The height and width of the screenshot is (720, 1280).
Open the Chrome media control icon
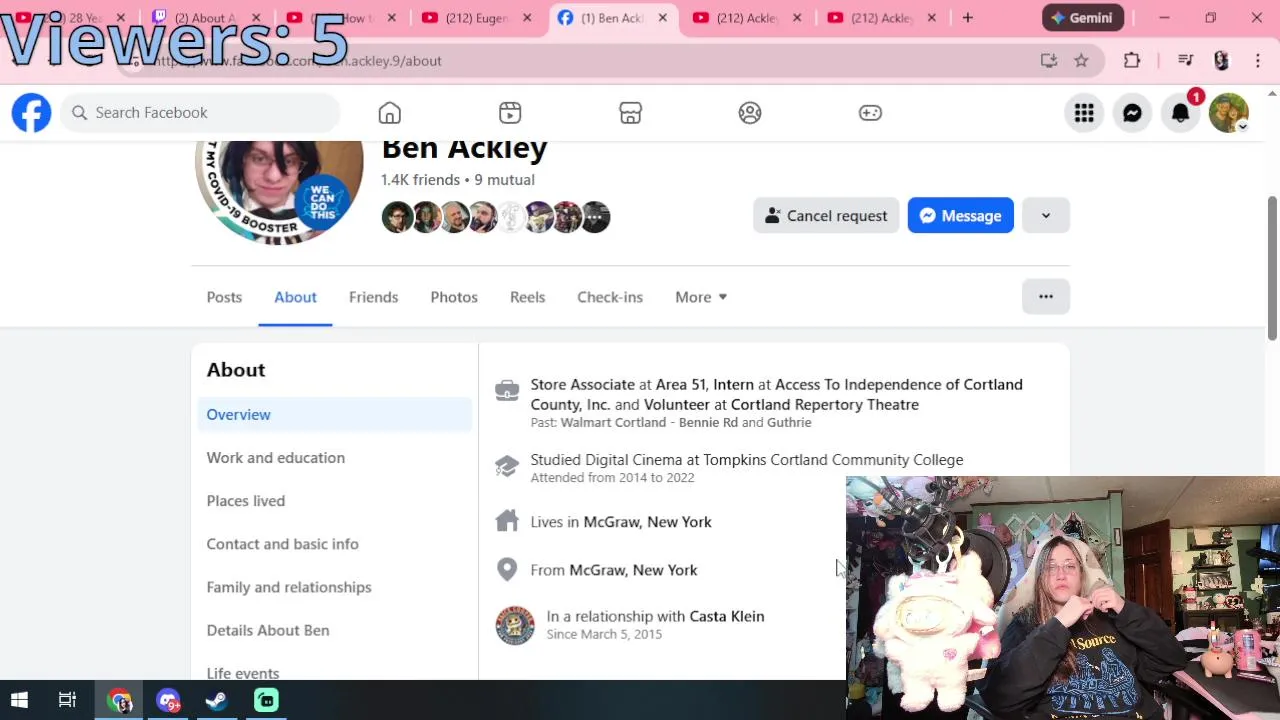tap(1185, 61)
